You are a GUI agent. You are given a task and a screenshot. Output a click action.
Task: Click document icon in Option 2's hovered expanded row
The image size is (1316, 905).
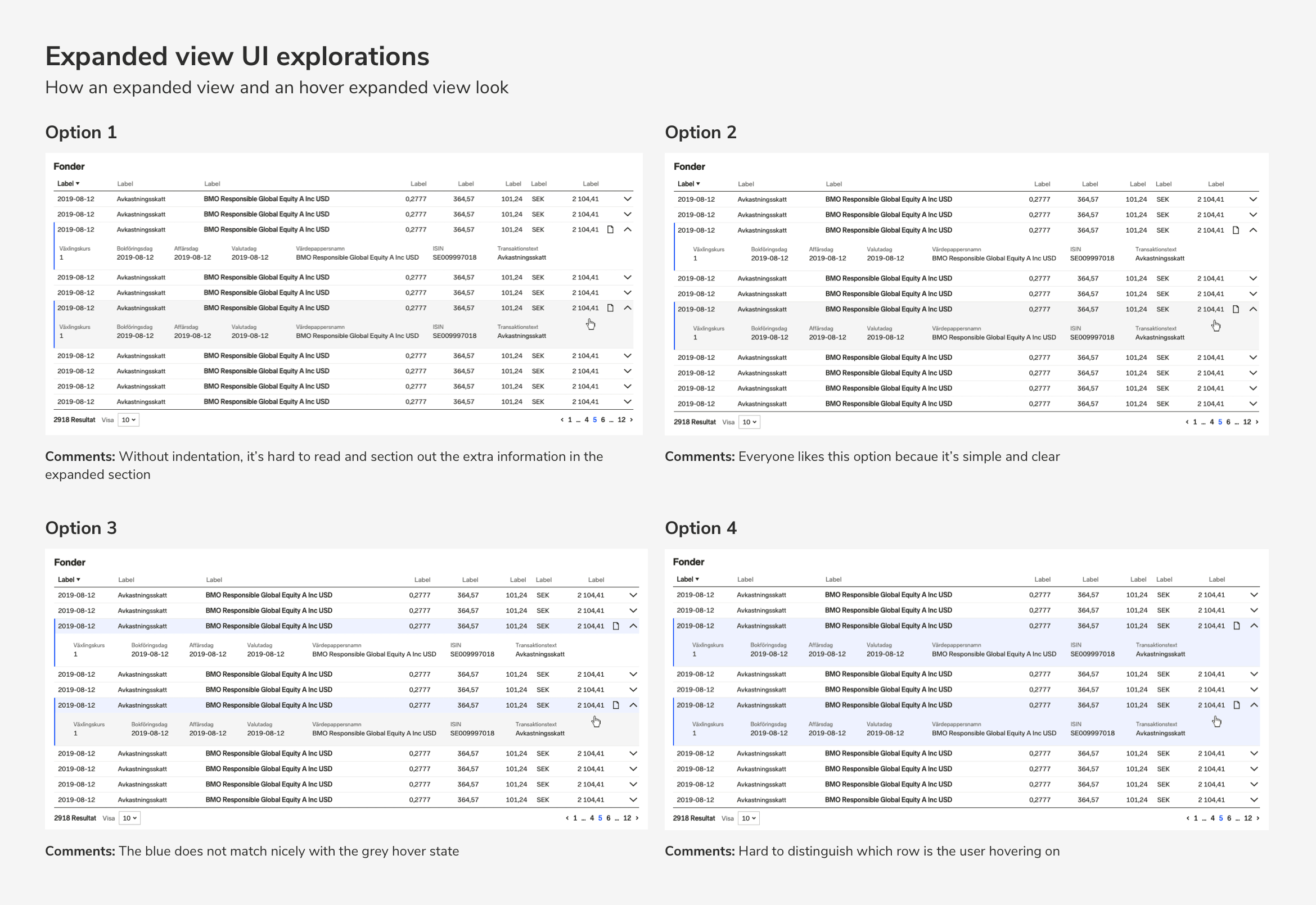(x=1236, y=309)
